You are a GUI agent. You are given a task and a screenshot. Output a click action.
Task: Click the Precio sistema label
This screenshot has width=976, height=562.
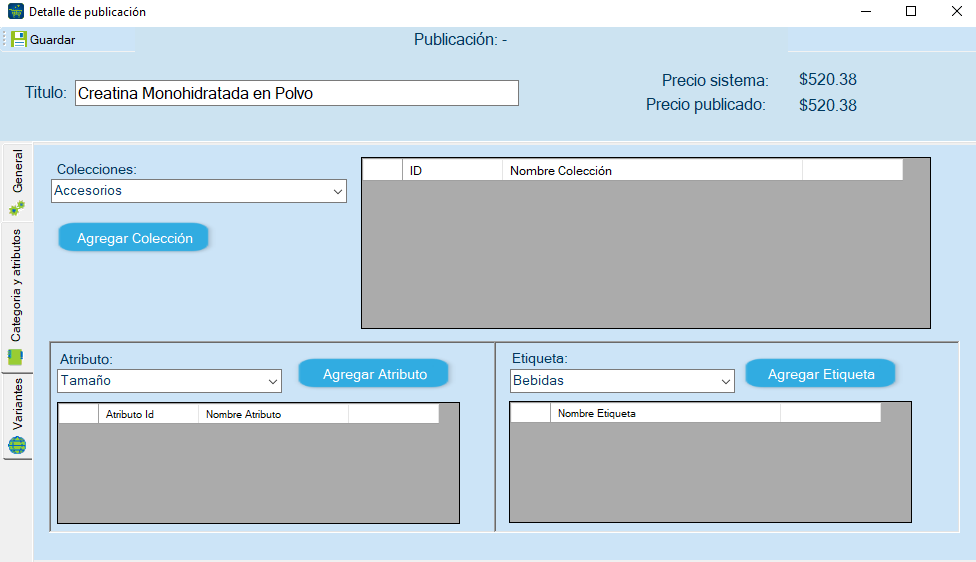pos(715,80)
